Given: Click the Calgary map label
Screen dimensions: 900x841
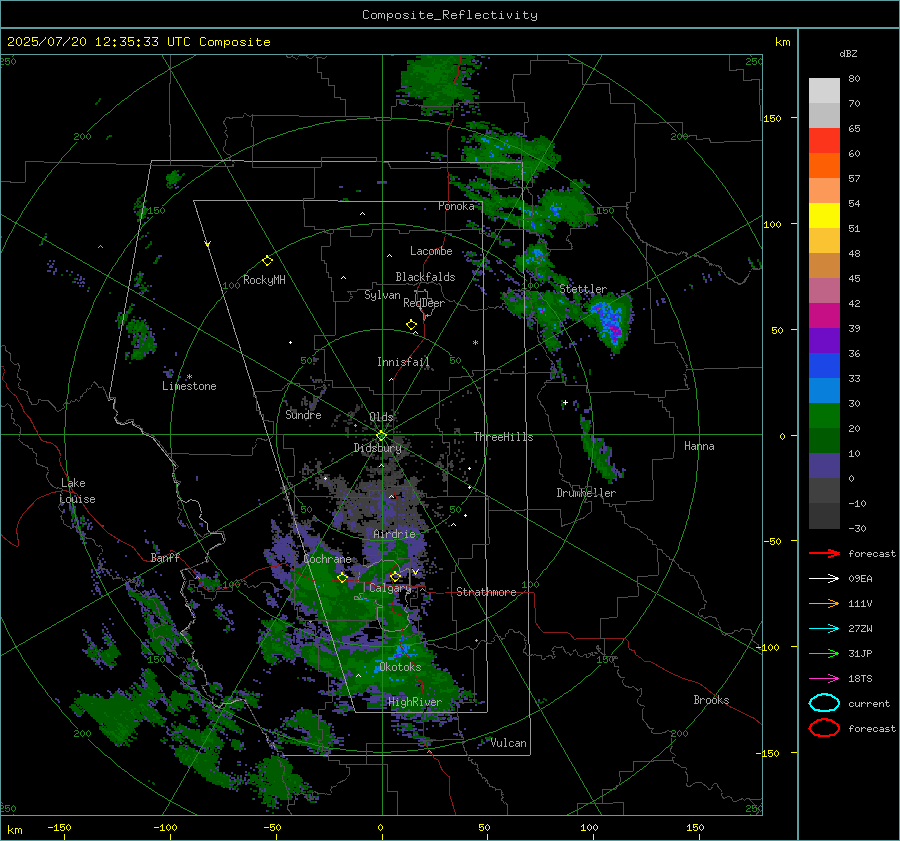Looking at the screenshot, I should click(390, 588).
